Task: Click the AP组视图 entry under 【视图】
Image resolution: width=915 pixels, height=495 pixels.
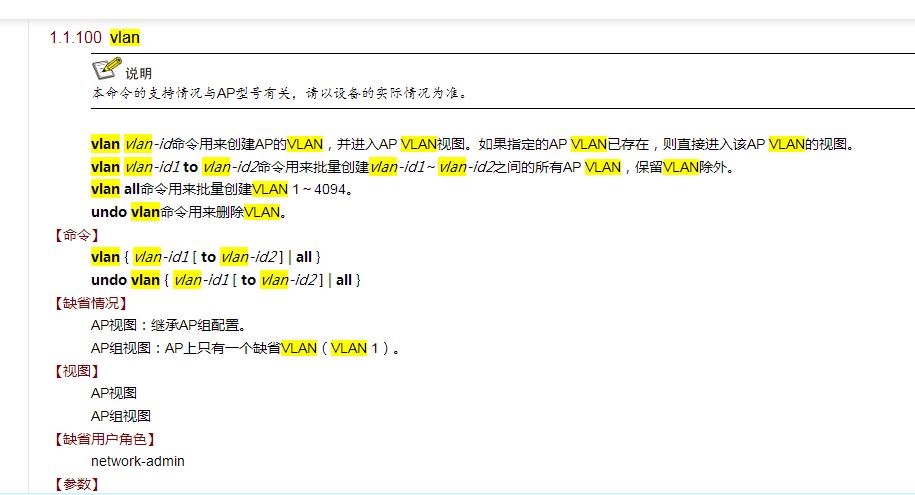Action: [x=121, y=416]
